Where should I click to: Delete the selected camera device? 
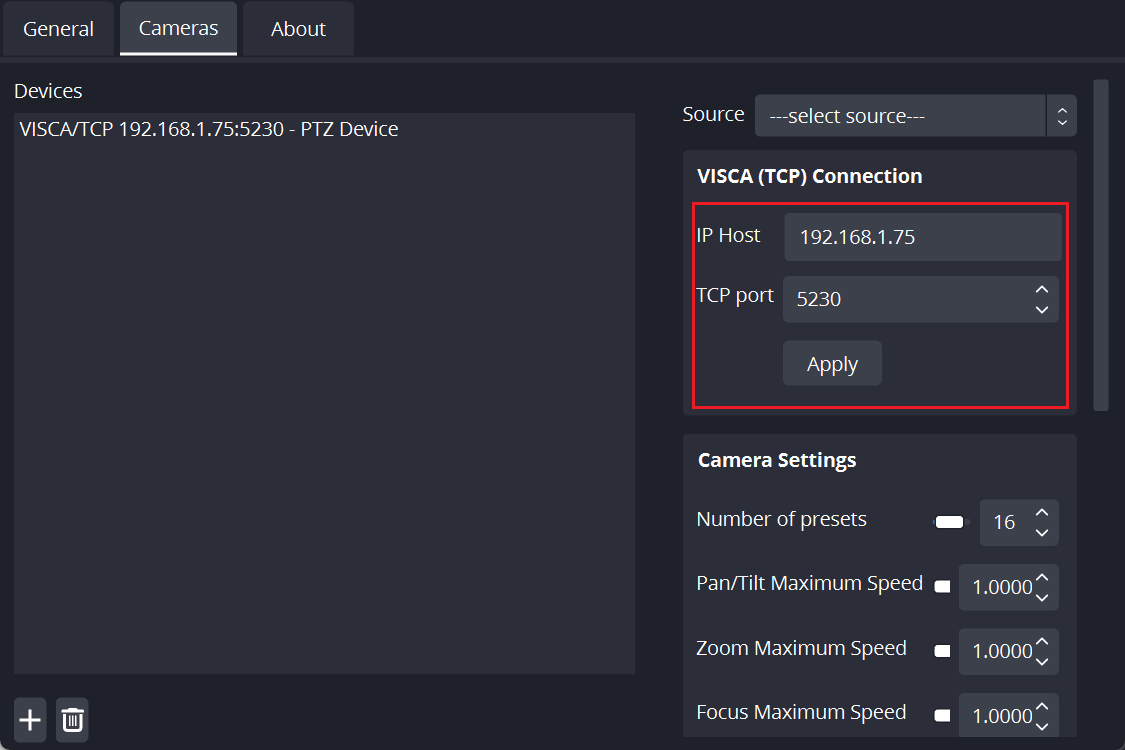coord(71,720)
